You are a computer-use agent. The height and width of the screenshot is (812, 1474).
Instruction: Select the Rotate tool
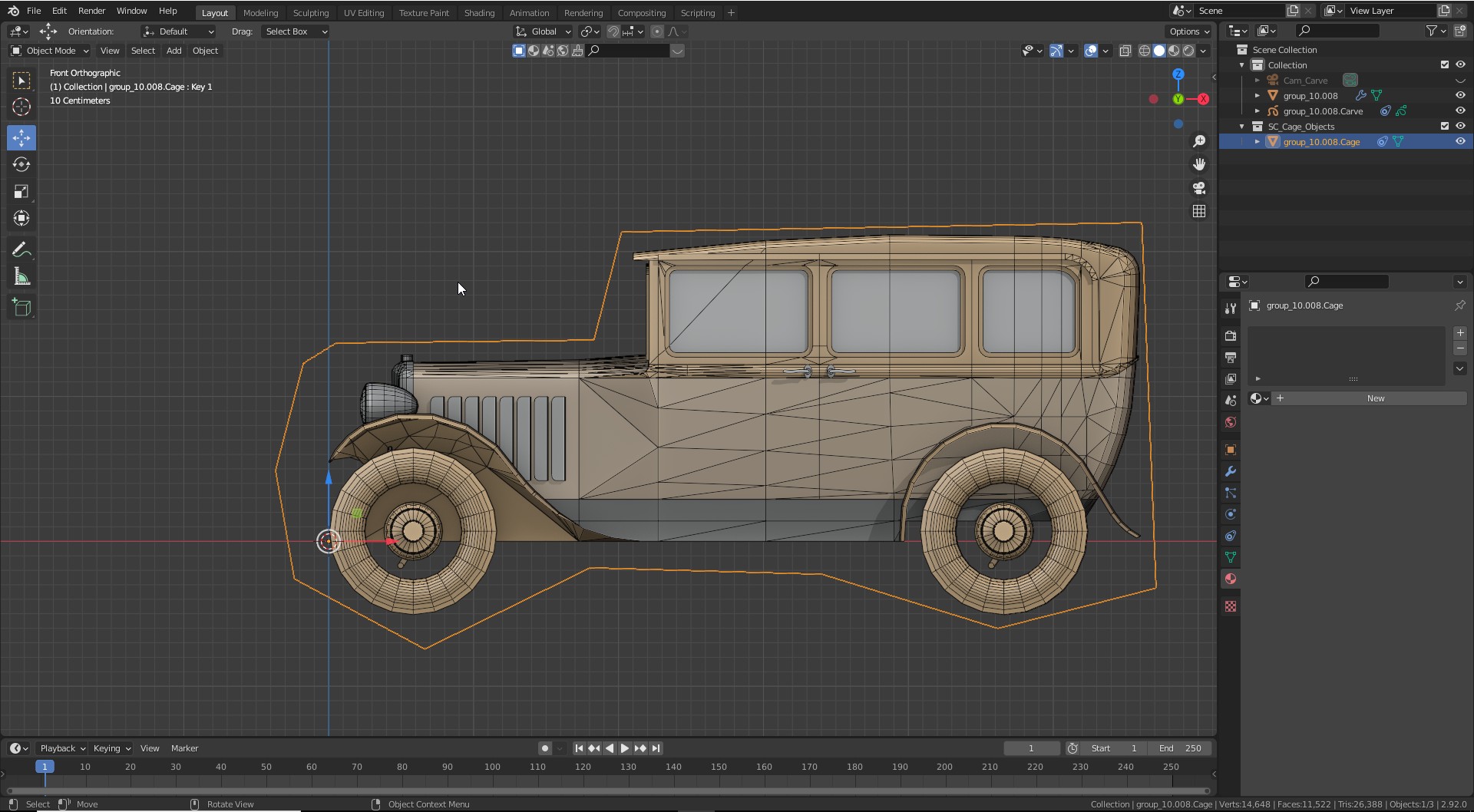click(x=21, y=165)
